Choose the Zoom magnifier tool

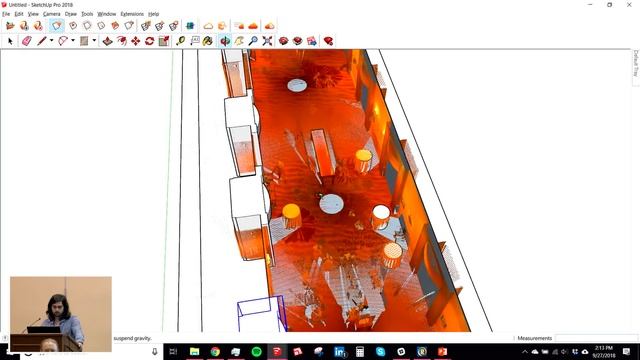(253, 41)
